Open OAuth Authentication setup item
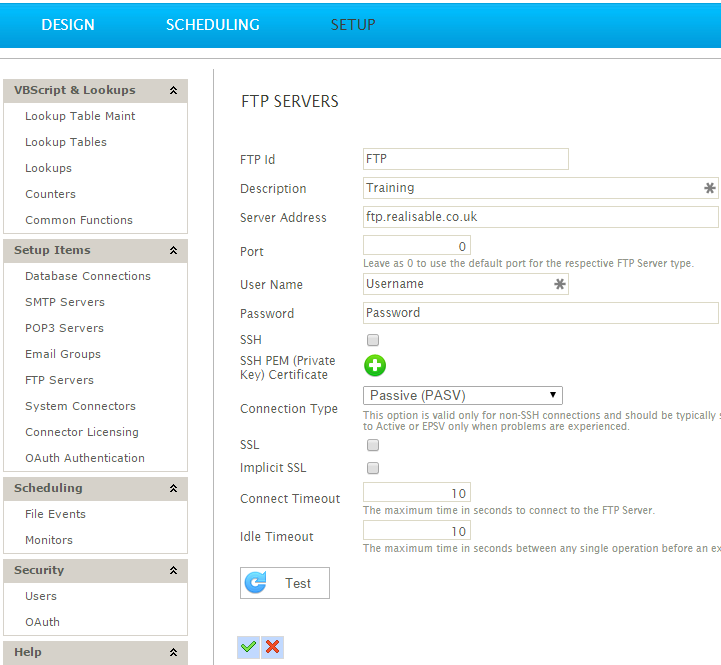The width and height of the screenshot is (721, 665). [x=85, y=458]
